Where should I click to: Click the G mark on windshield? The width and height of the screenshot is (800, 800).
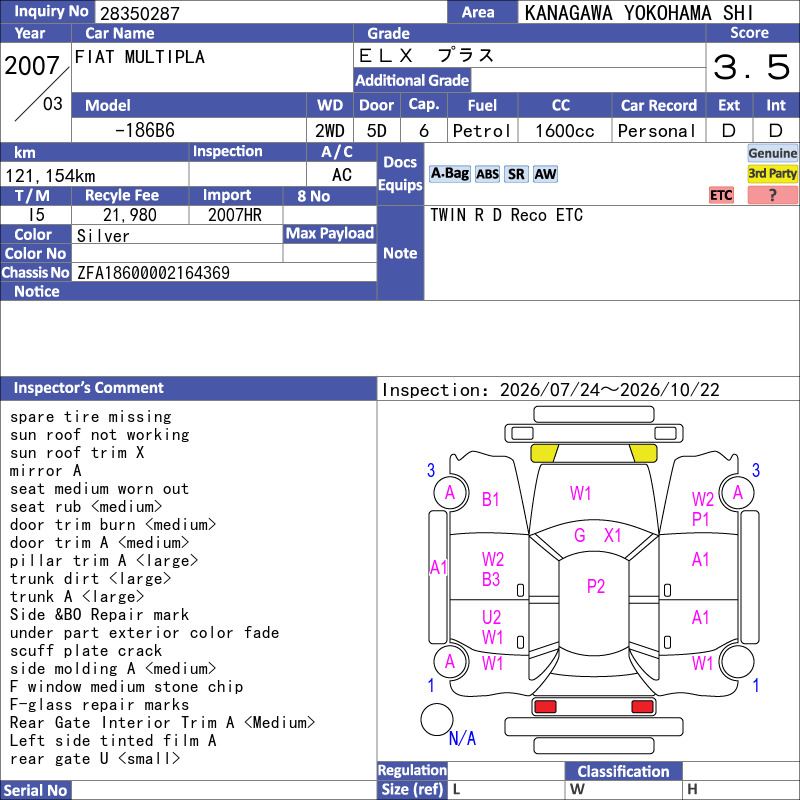click(x=580, y=535)
